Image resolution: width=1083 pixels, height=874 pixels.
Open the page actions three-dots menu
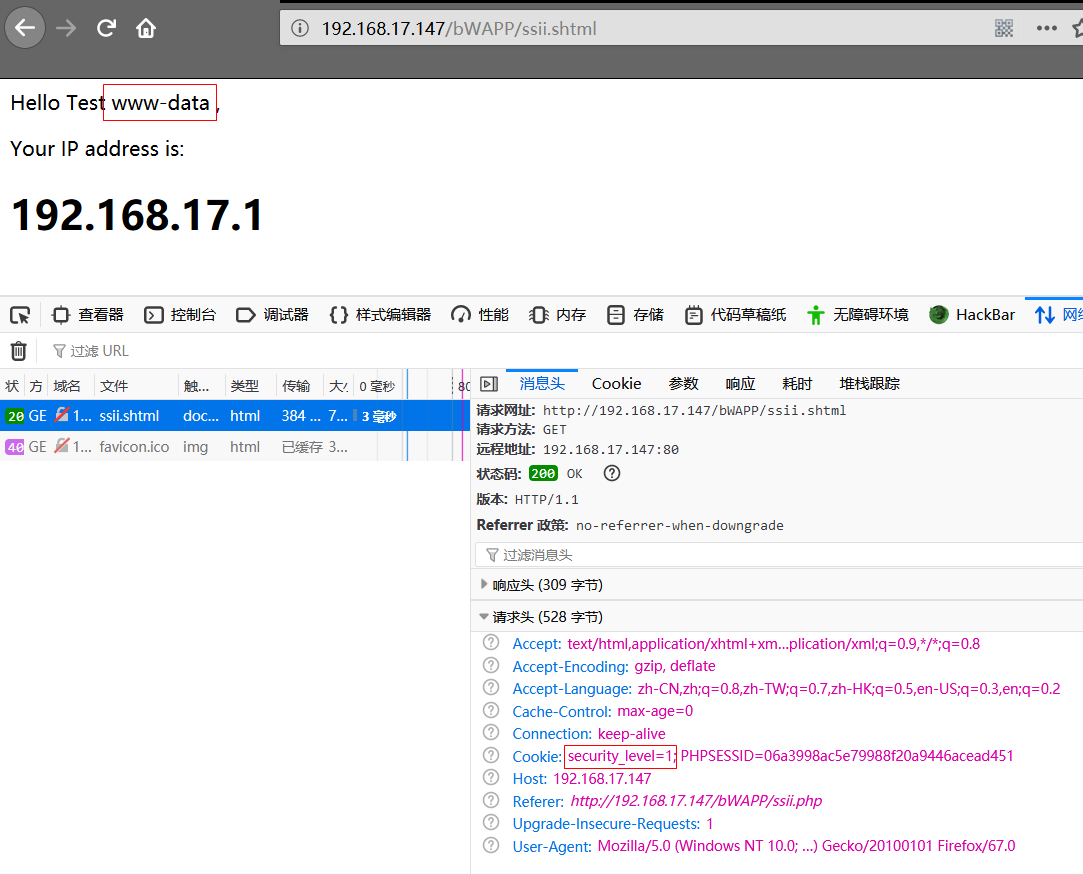(1046, 28)
